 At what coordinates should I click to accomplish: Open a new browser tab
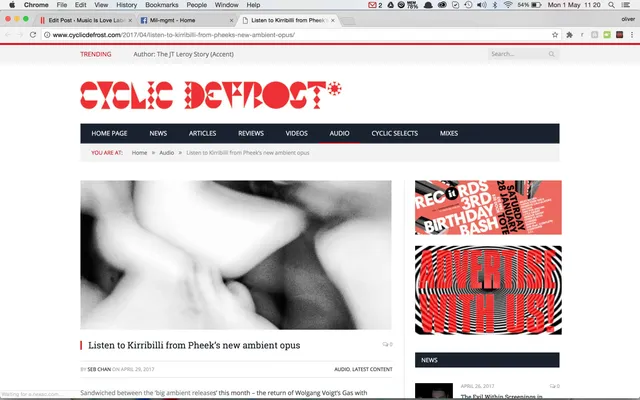[348, 21]
